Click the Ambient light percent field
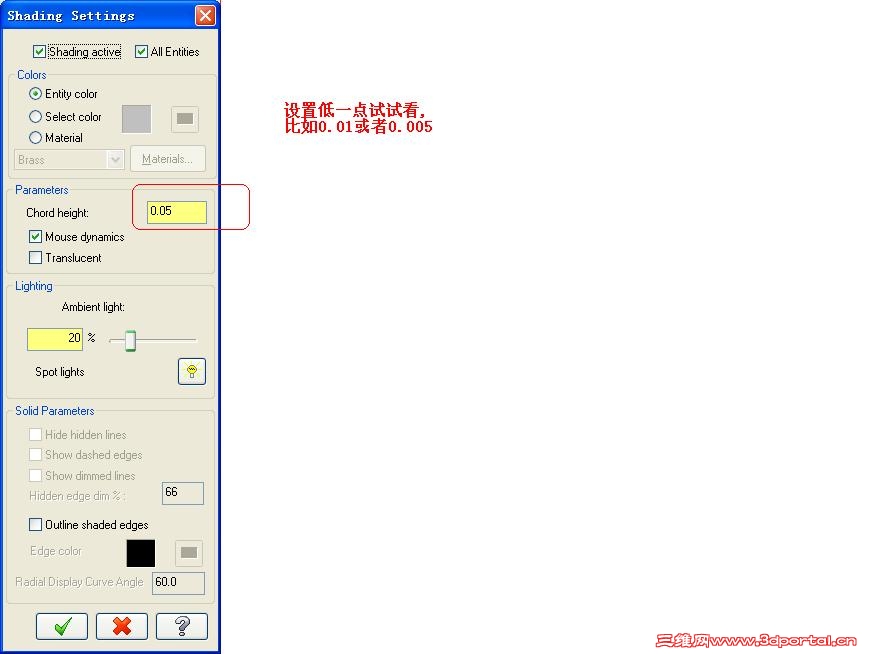This screenshot has width=876, height=654. (55, 339)
